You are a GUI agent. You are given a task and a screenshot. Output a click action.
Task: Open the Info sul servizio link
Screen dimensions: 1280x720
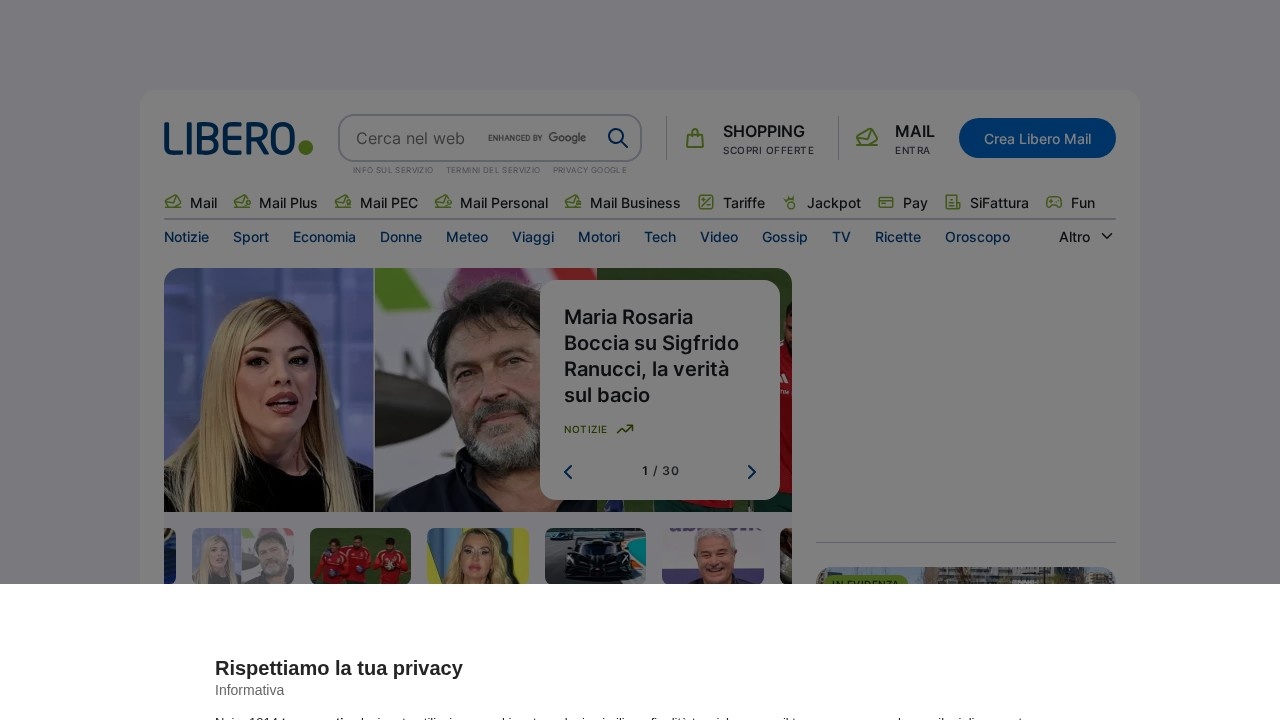393,170
